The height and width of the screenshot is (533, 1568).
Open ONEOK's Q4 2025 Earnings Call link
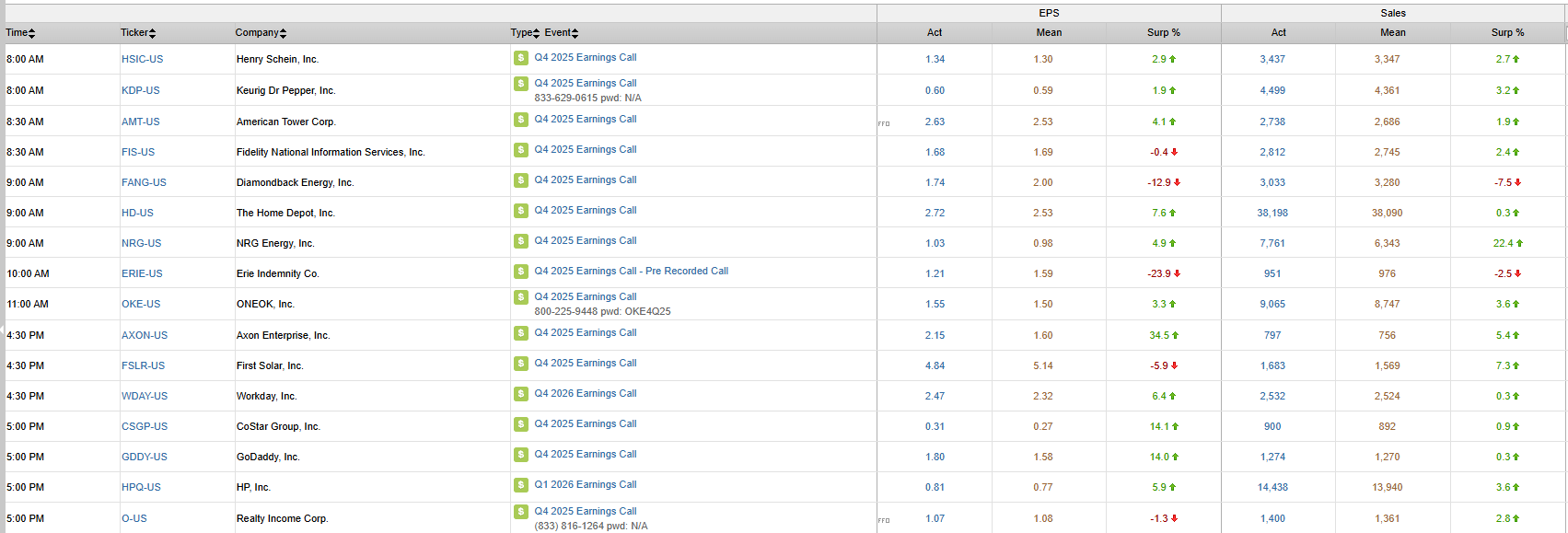click(x=585, y=296)
